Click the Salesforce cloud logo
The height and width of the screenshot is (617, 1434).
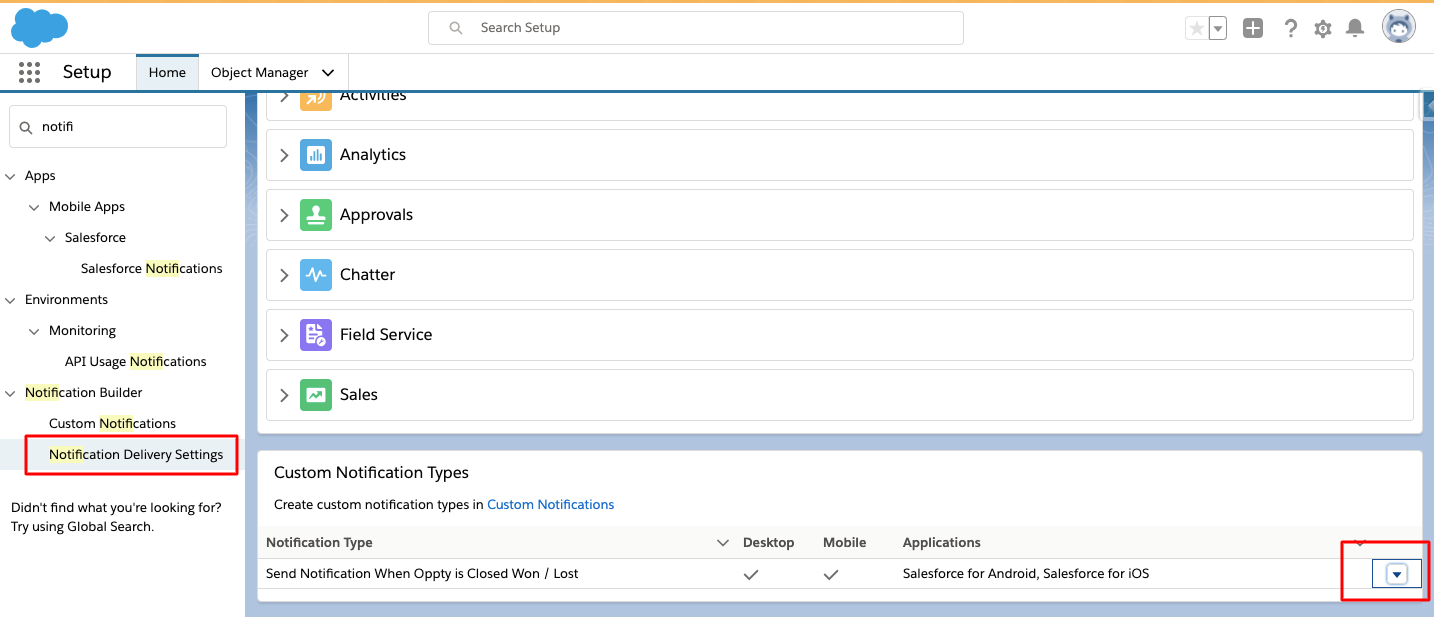point(39,26)
